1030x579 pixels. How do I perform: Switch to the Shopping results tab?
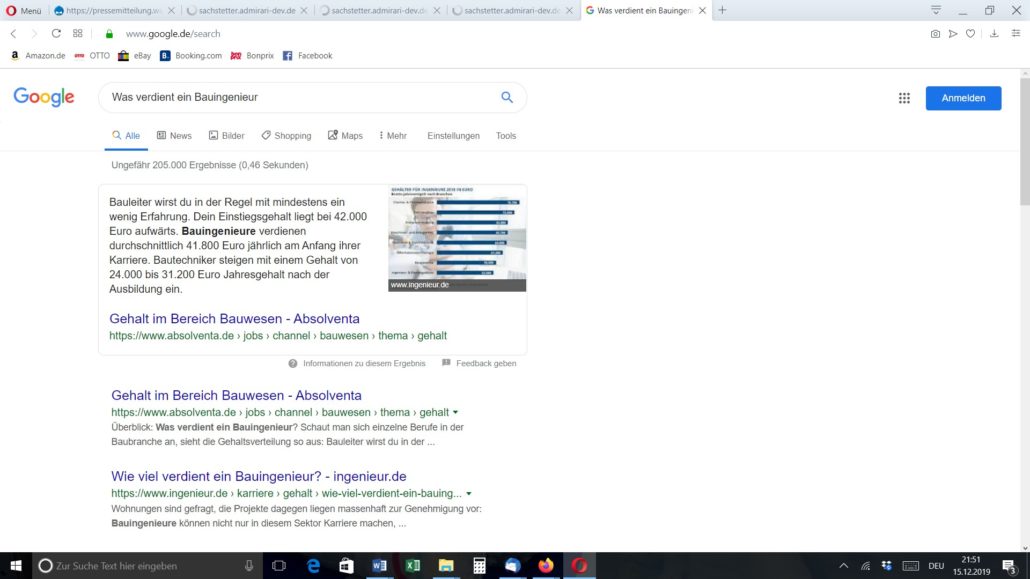286,136
